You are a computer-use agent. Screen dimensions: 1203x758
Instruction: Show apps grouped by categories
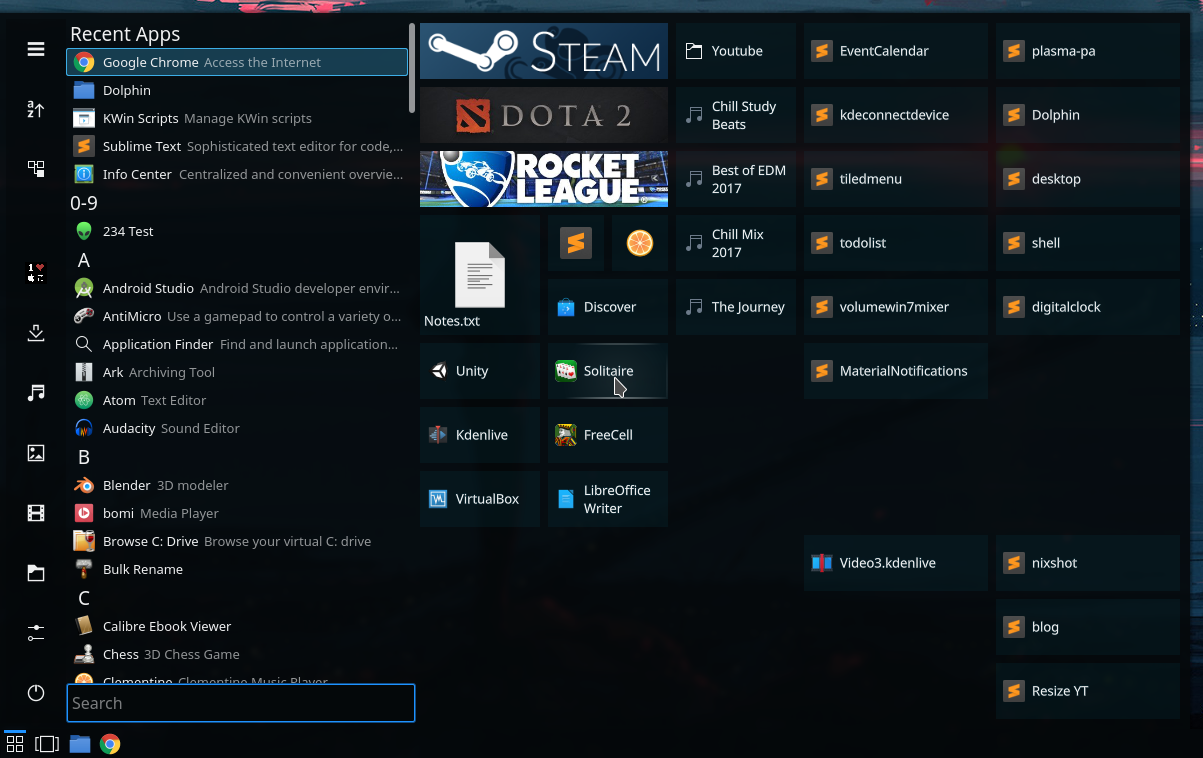[36, 169]
